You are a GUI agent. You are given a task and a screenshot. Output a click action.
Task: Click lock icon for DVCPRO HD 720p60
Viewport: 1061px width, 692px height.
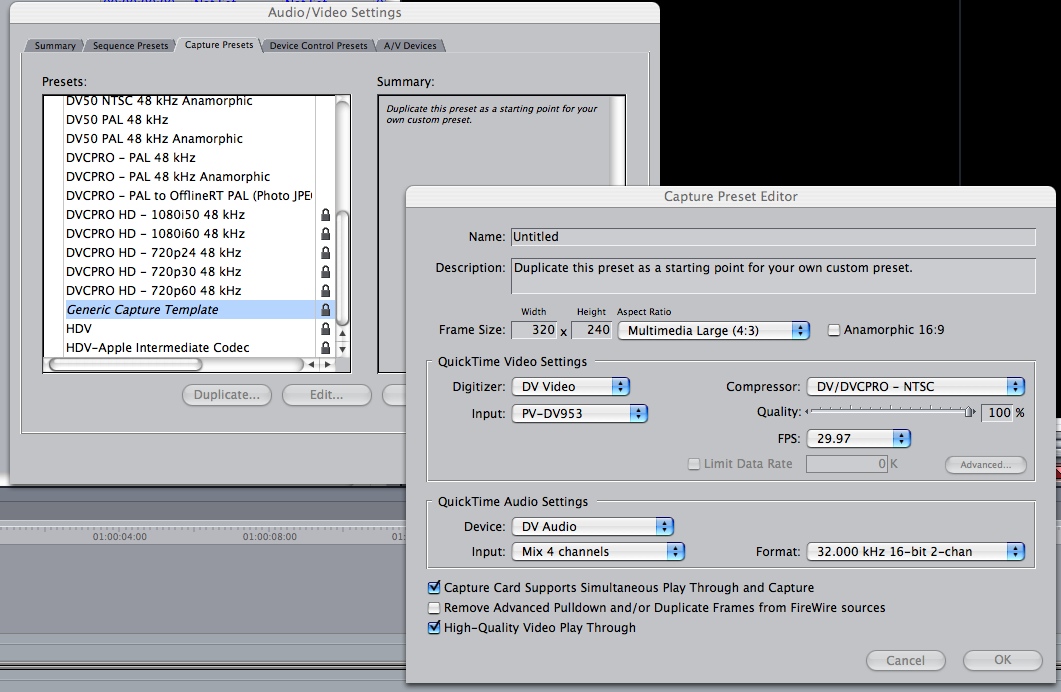point(325,291)
